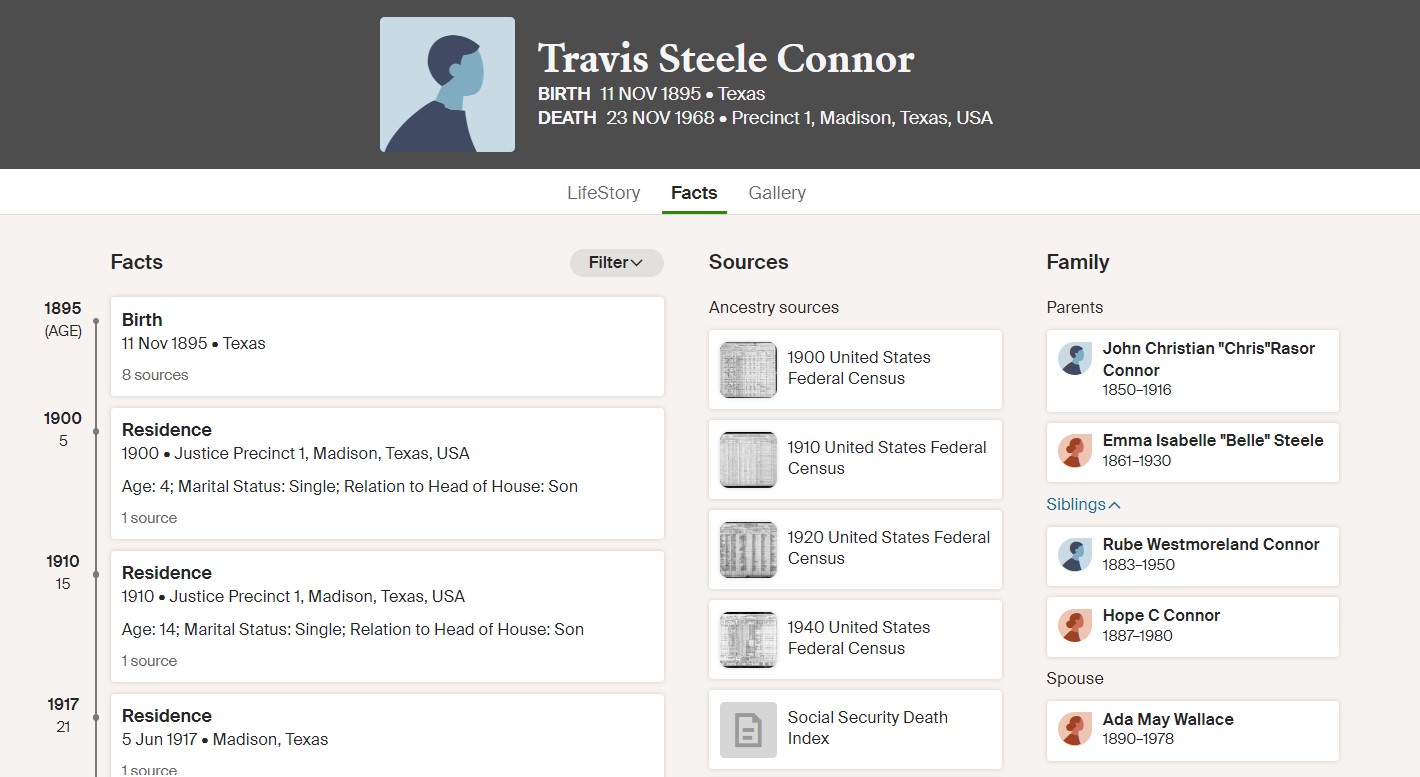Click Travis Steele Connor's profile silhouette image
Image resolution: width=1420 pixels, height=777 pixels.
[447, 84]
